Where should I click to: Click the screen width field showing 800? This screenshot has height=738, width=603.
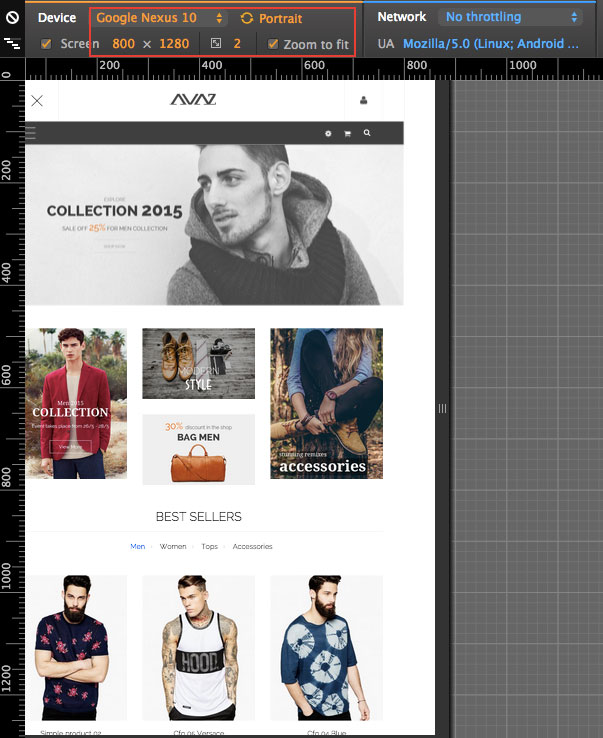(x=124, y=44)
